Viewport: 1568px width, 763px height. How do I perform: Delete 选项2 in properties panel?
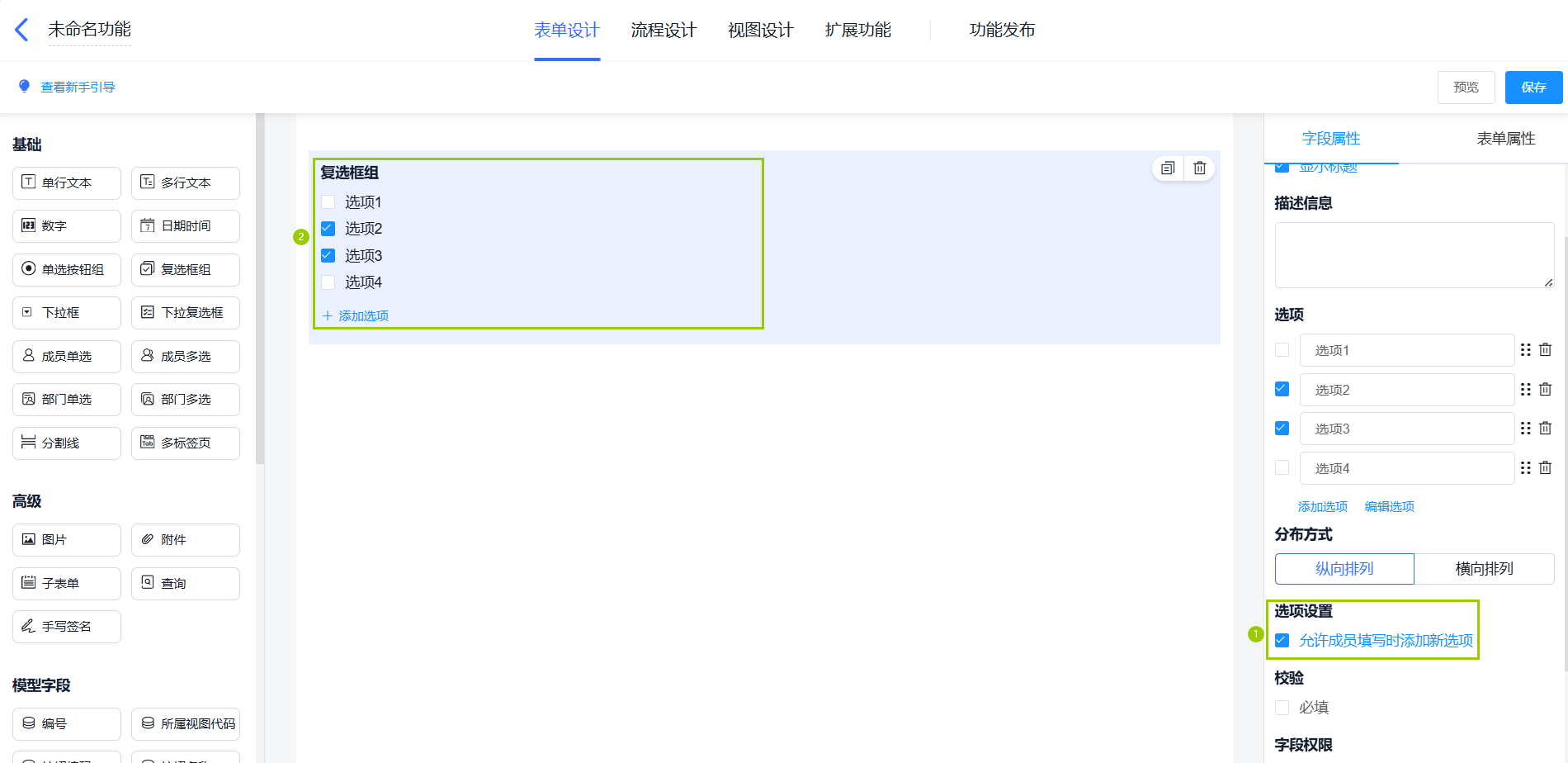[1546, 389]
